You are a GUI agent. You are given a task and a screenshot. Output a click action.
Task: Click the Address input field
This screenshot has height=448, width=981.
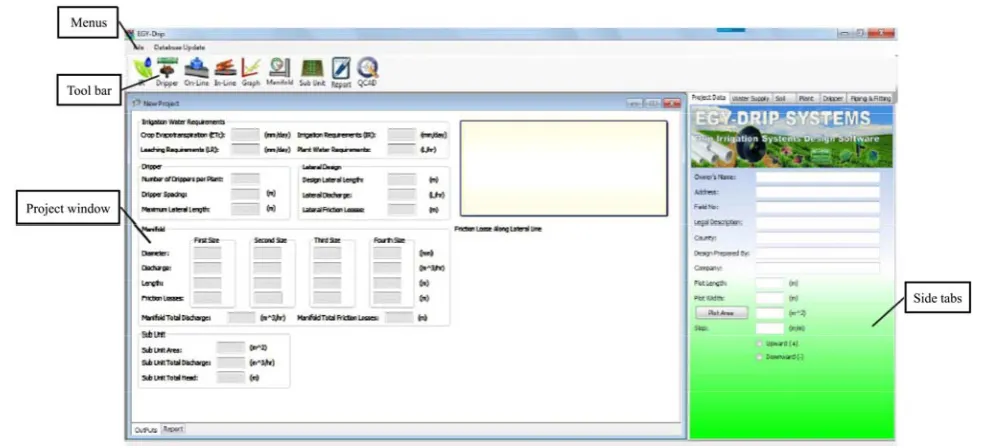click(818, 192)
